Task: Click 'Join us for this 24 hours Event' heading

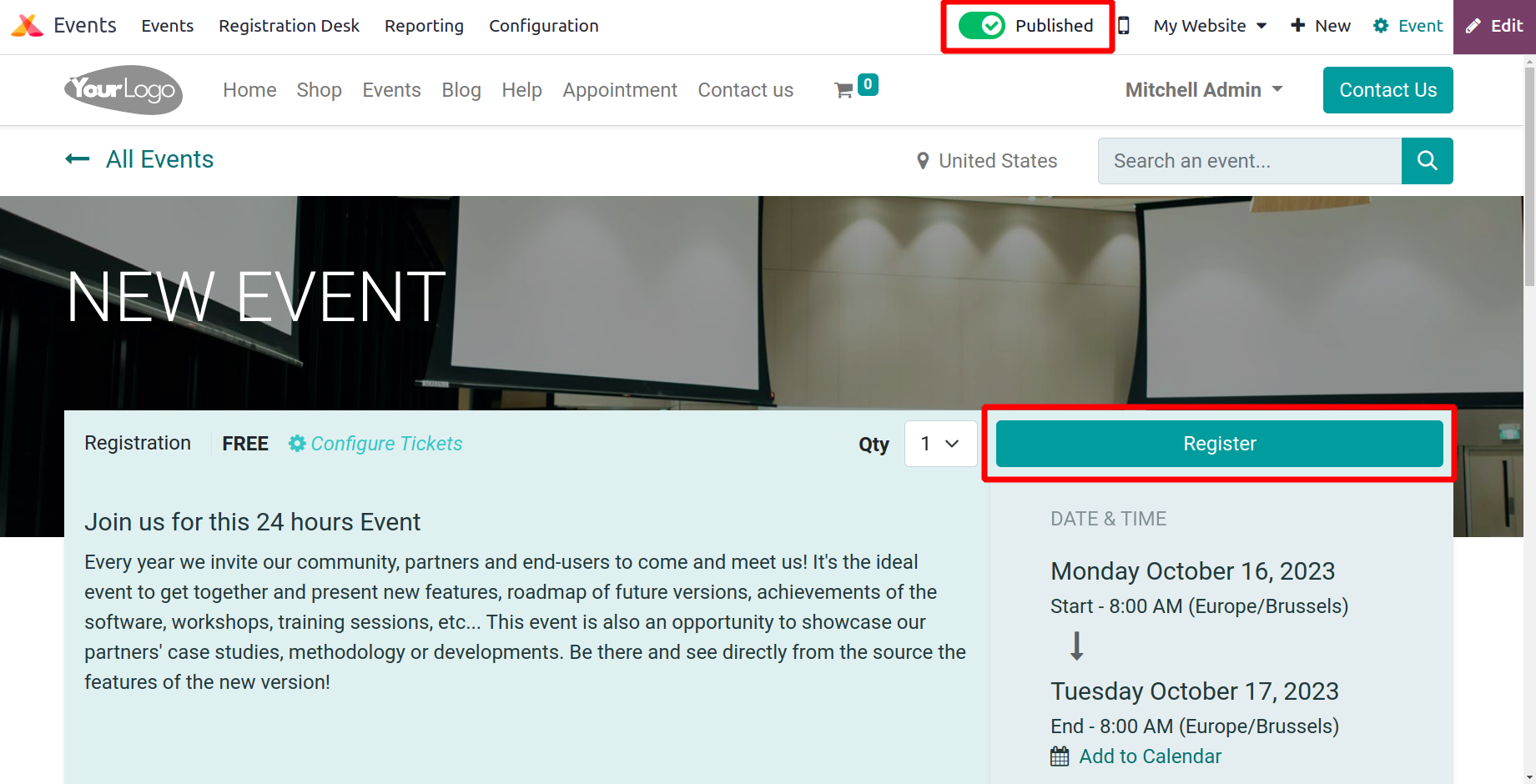Action: [252, 522]
